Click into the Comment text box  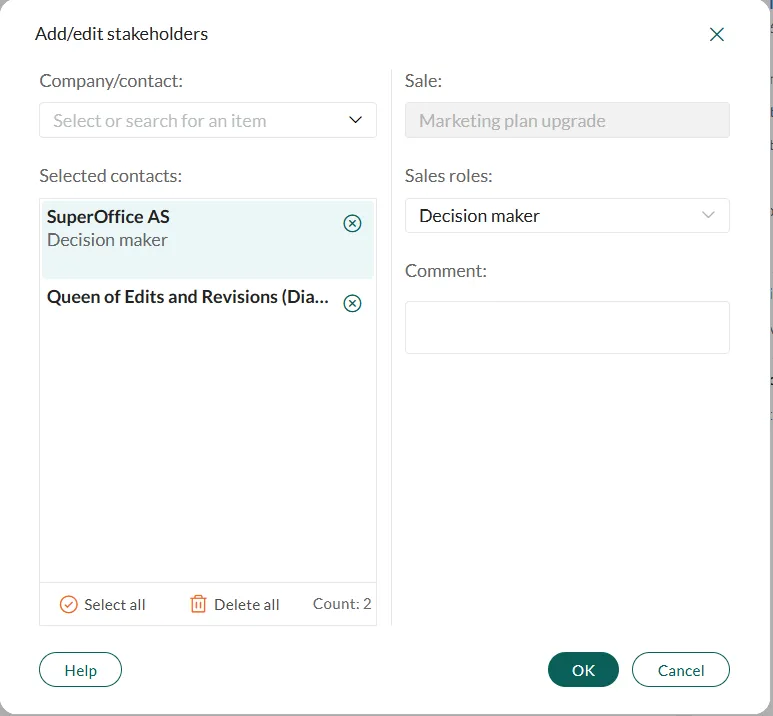(567, 327)
